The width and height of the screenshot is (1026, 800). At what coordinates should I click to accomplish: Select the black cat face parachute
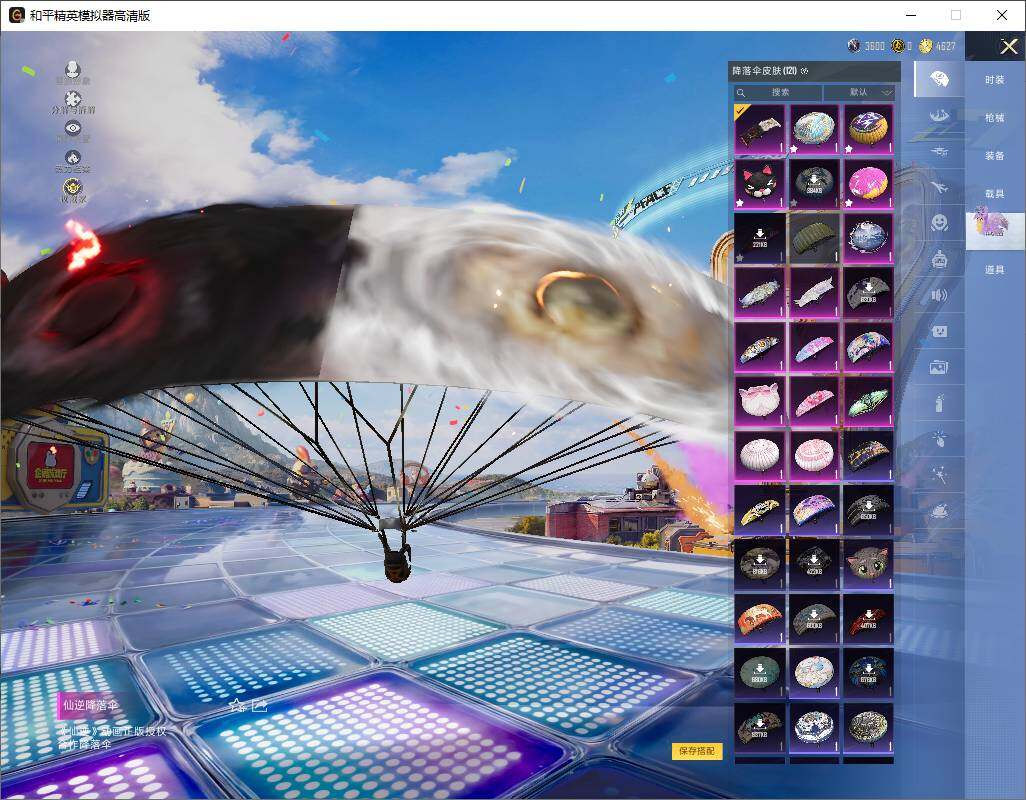click(760, 184)
